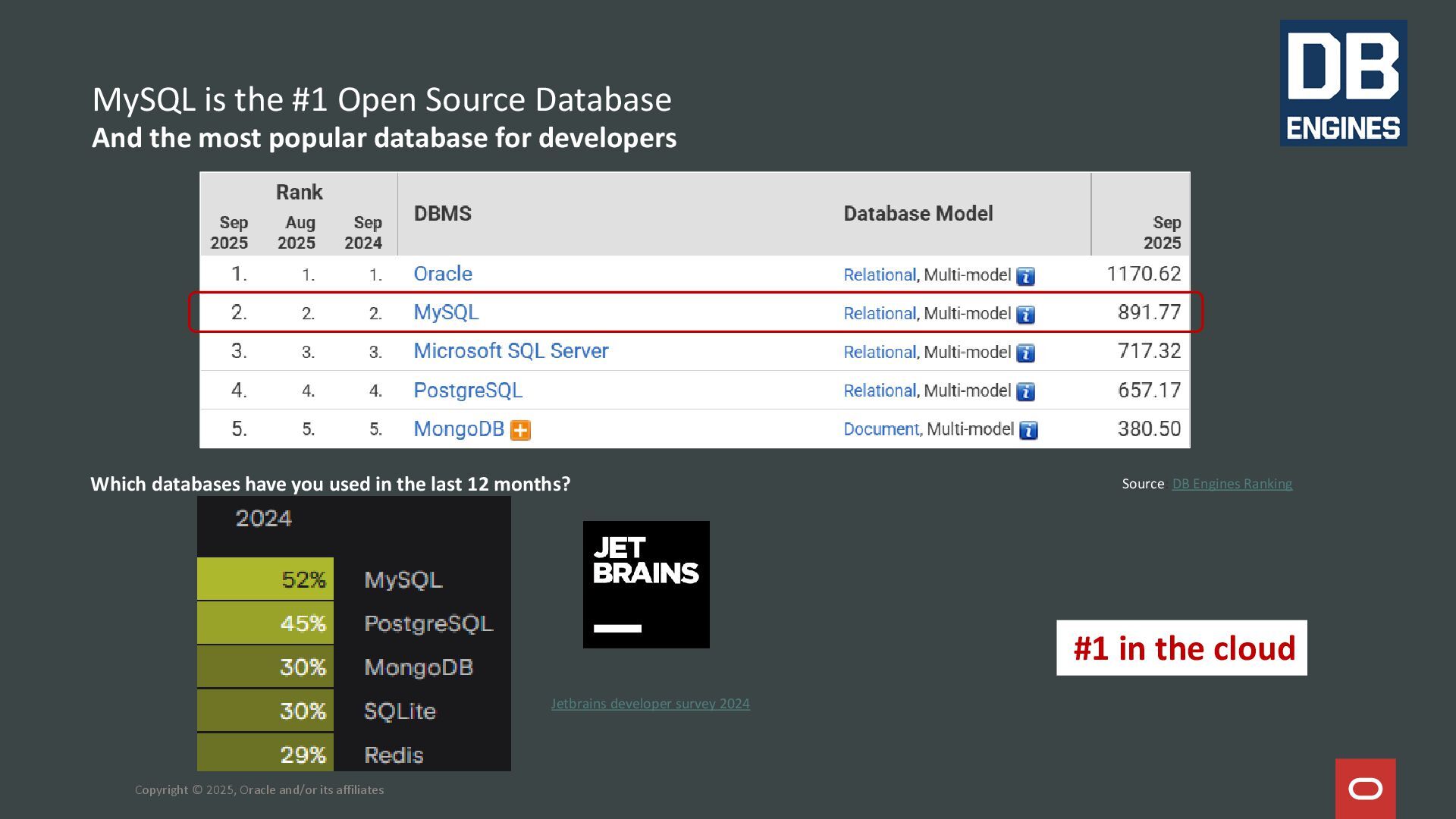Open Jetbrains developer survey 2024 link
The height and width of the screenshot is (819, 1456).
(650, 704)
